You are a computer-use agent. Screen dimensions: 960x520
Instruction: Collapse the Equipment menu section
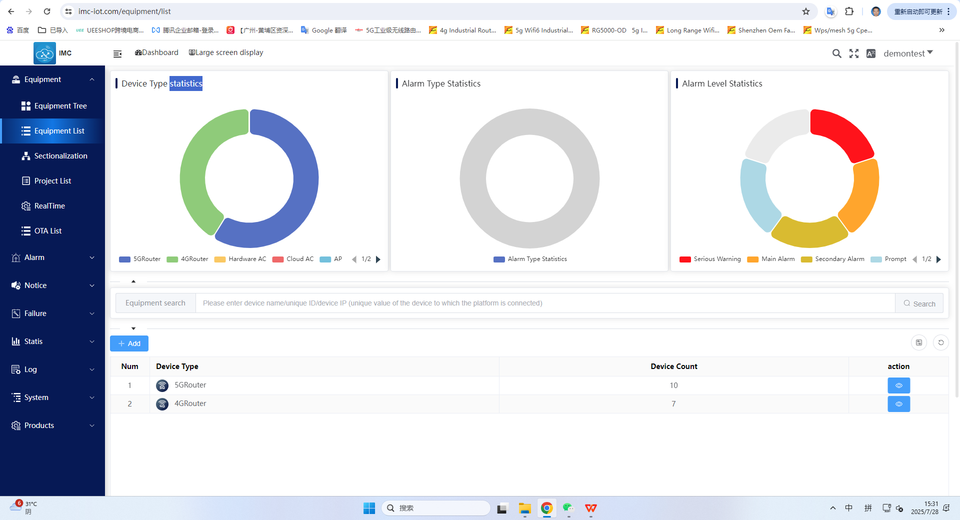(53, 80)
